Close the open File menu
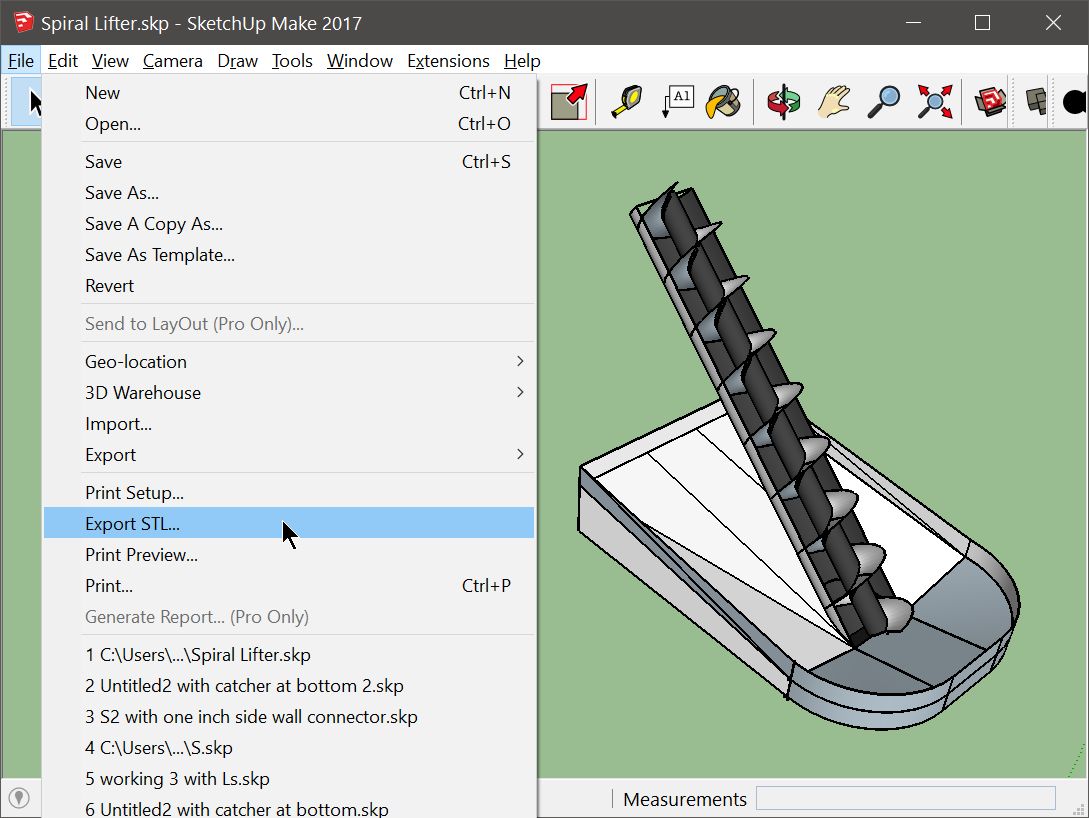 21,61
